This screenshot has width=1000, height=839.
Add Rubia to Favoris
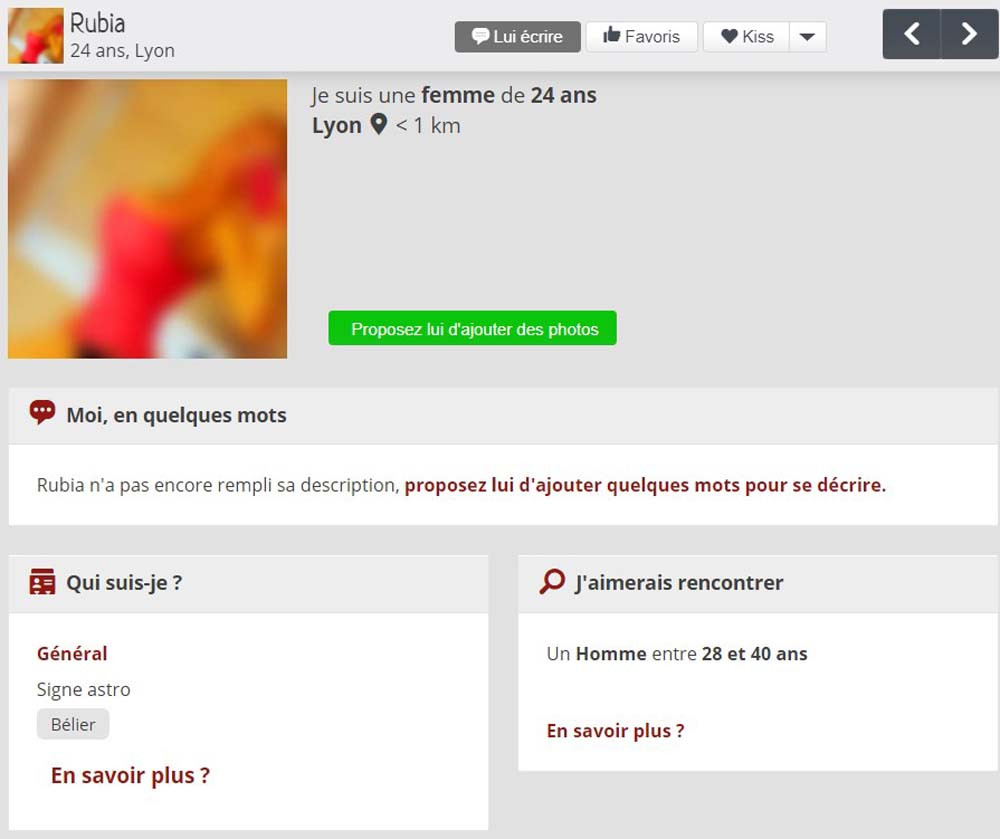(x=642, y=37)
